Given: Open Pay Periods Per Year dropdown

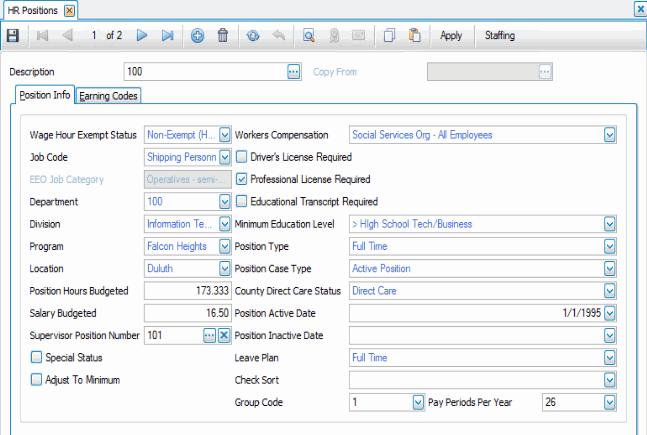Looking at the screenshot, I should coord(609,402).
